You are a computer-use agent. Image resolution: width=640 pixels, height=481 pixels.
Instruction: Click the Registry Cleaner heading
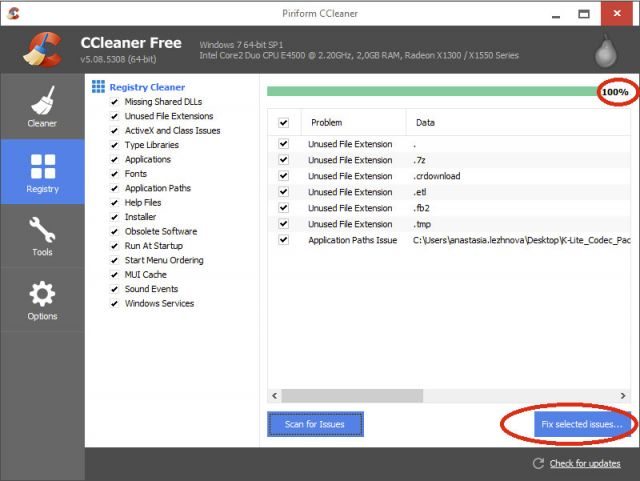coord(147,87)
